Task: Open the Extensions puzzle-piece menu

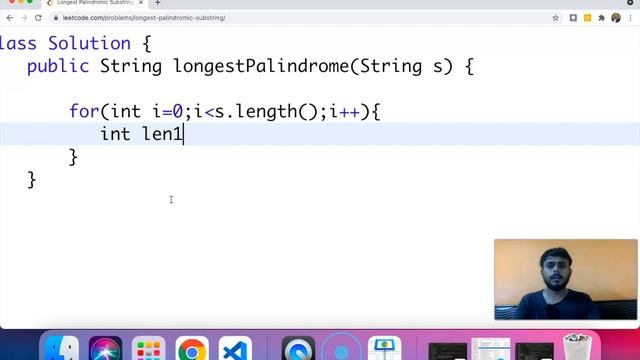Action: (601, 18)
